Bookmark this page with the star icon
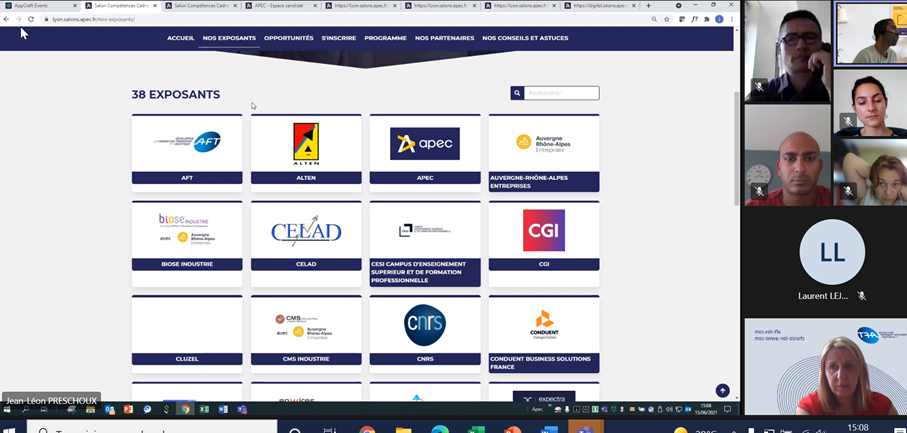The height and width of the screenshot is (433, 907). [666, 19]
